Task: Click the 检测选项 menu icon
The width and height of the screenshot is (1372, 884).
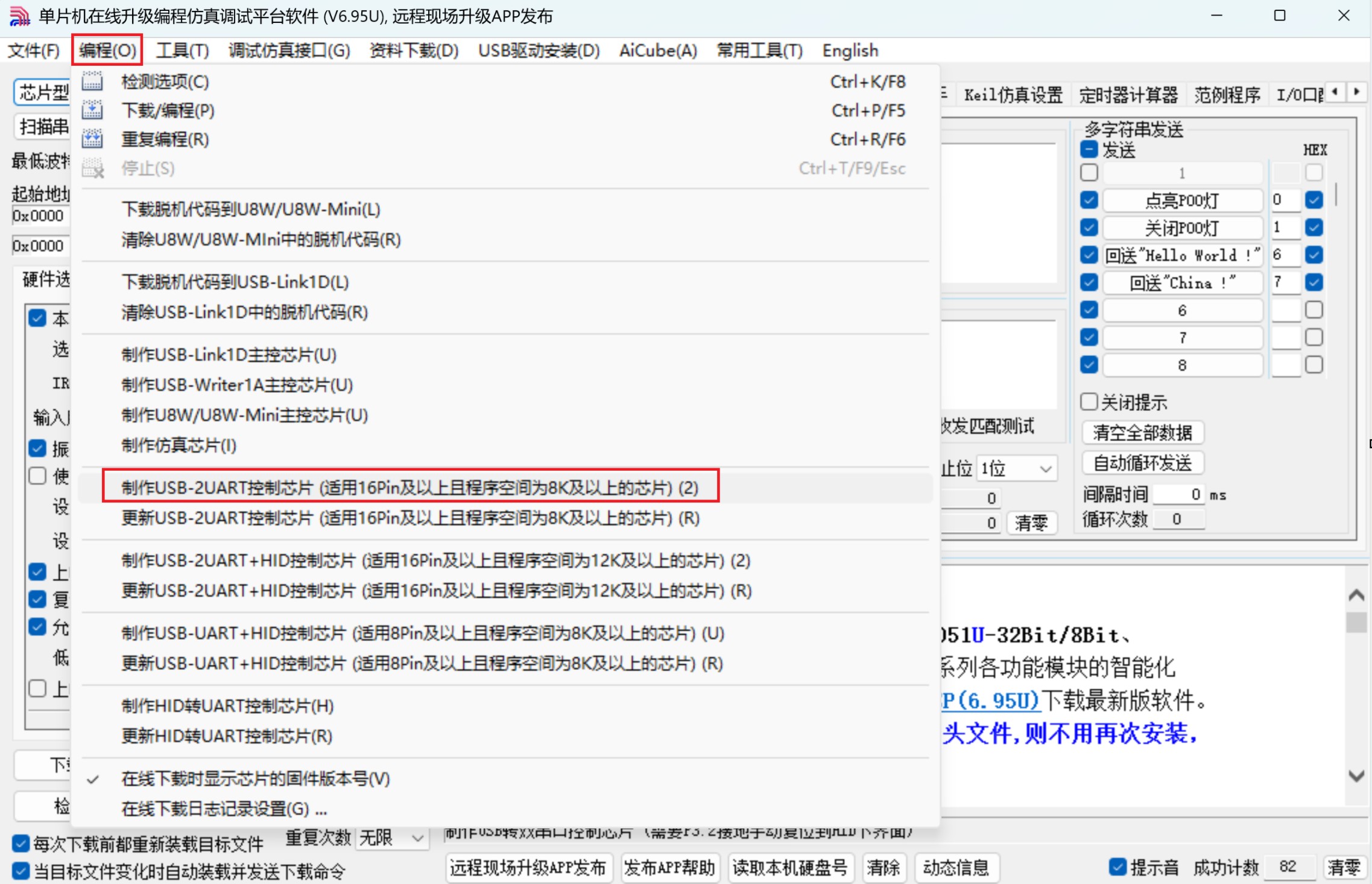Action: pos(92,81)
